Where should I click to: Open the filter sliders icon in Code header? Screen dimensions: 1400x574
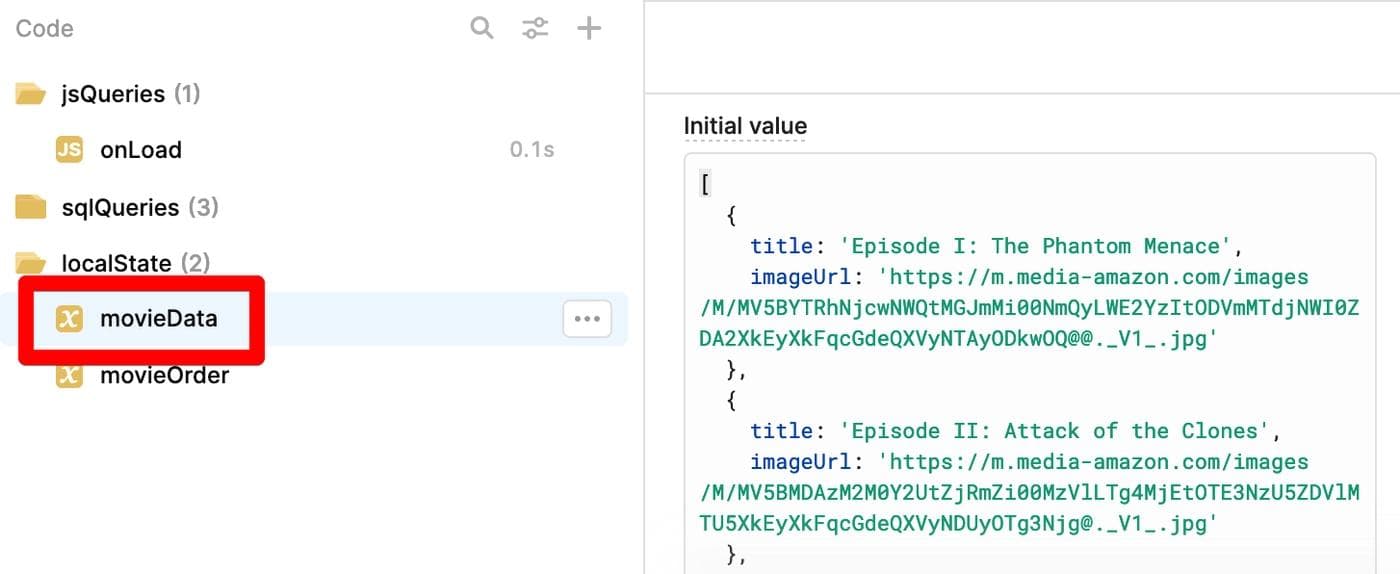click(536, 28)
